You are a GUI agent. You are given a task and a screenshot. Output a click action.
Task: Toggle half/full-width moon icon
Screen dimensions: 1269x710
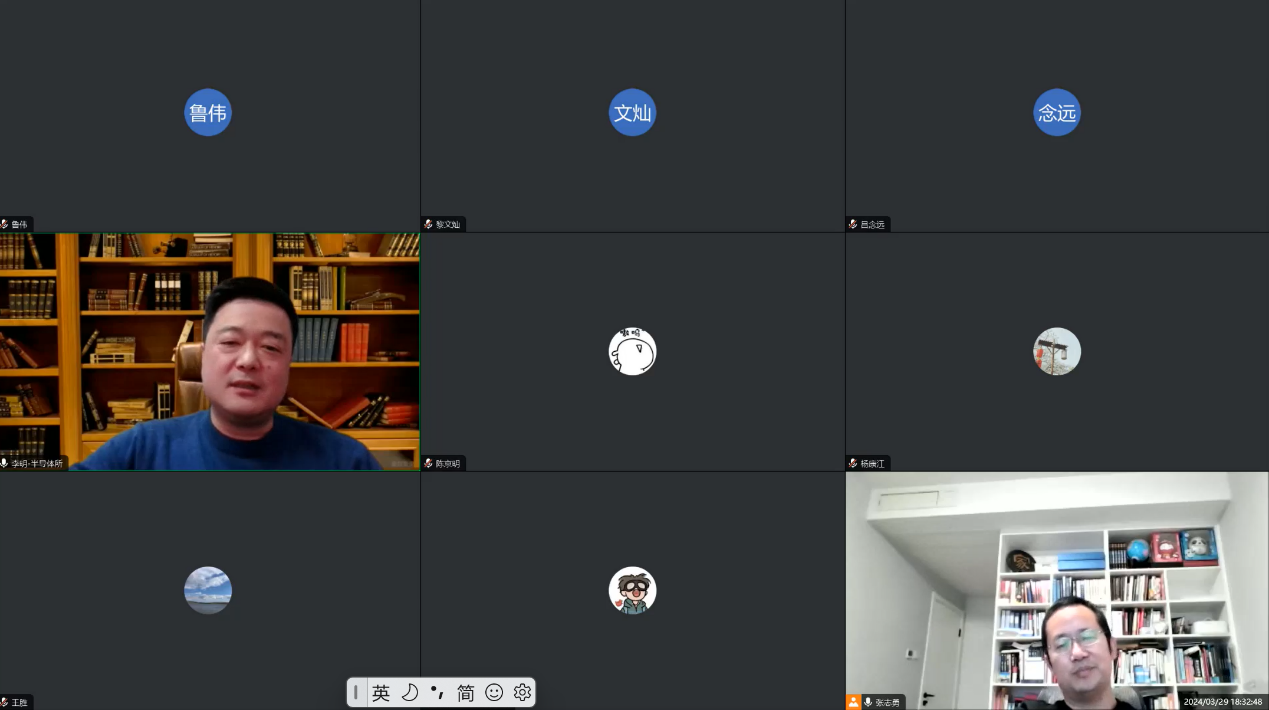[409, 692]
